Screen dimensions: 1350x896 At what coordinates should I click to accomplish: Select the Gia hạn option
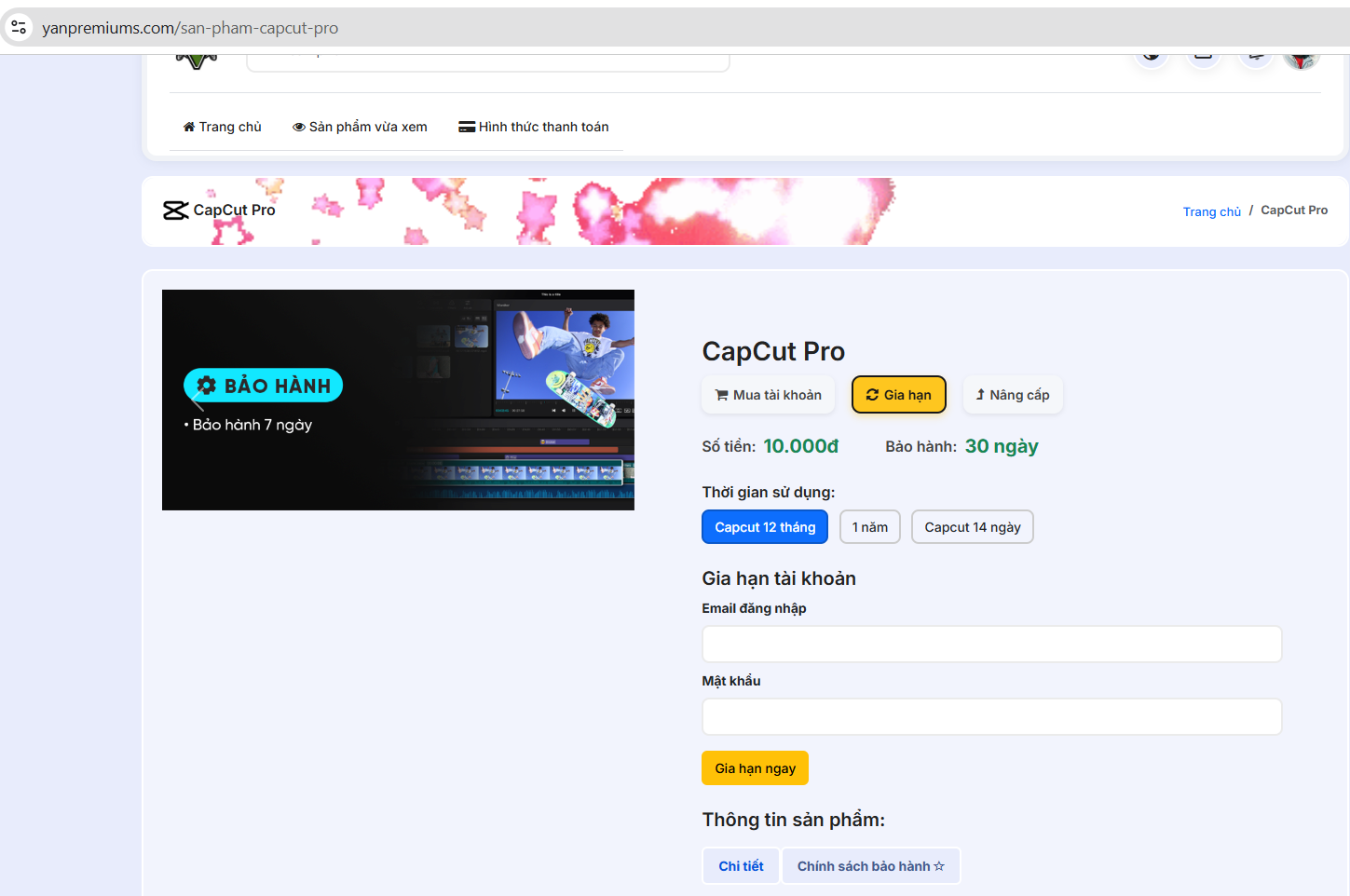pyautogui.click(x=898, y=395)
